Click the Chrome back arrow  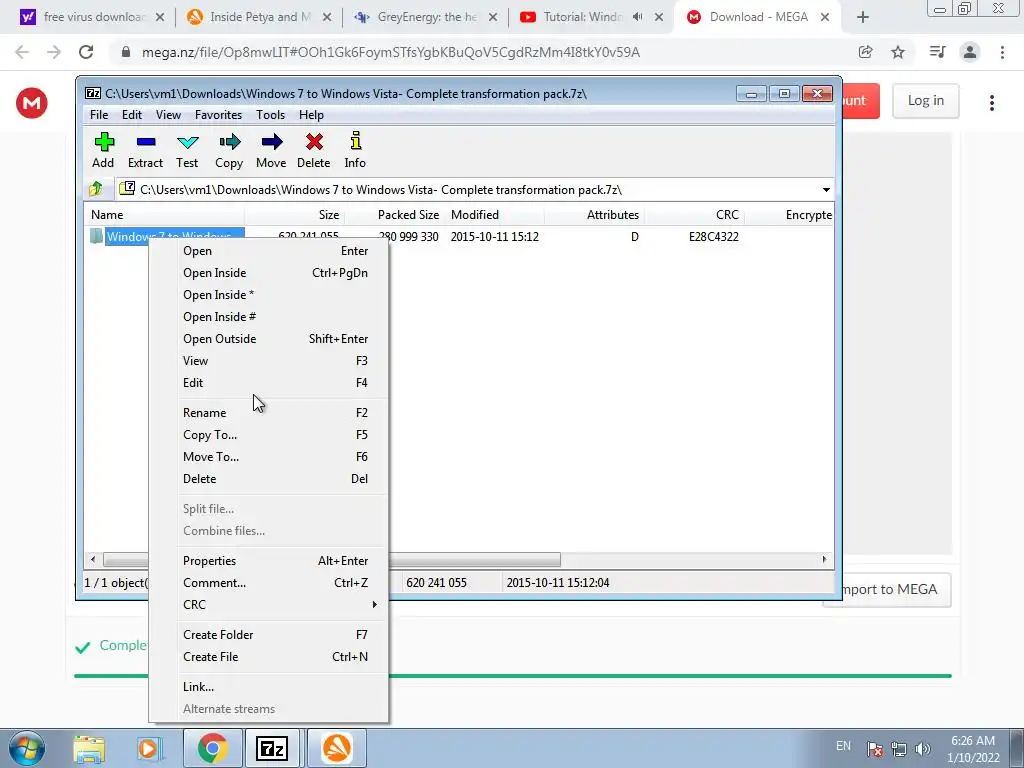coord(22,52)
